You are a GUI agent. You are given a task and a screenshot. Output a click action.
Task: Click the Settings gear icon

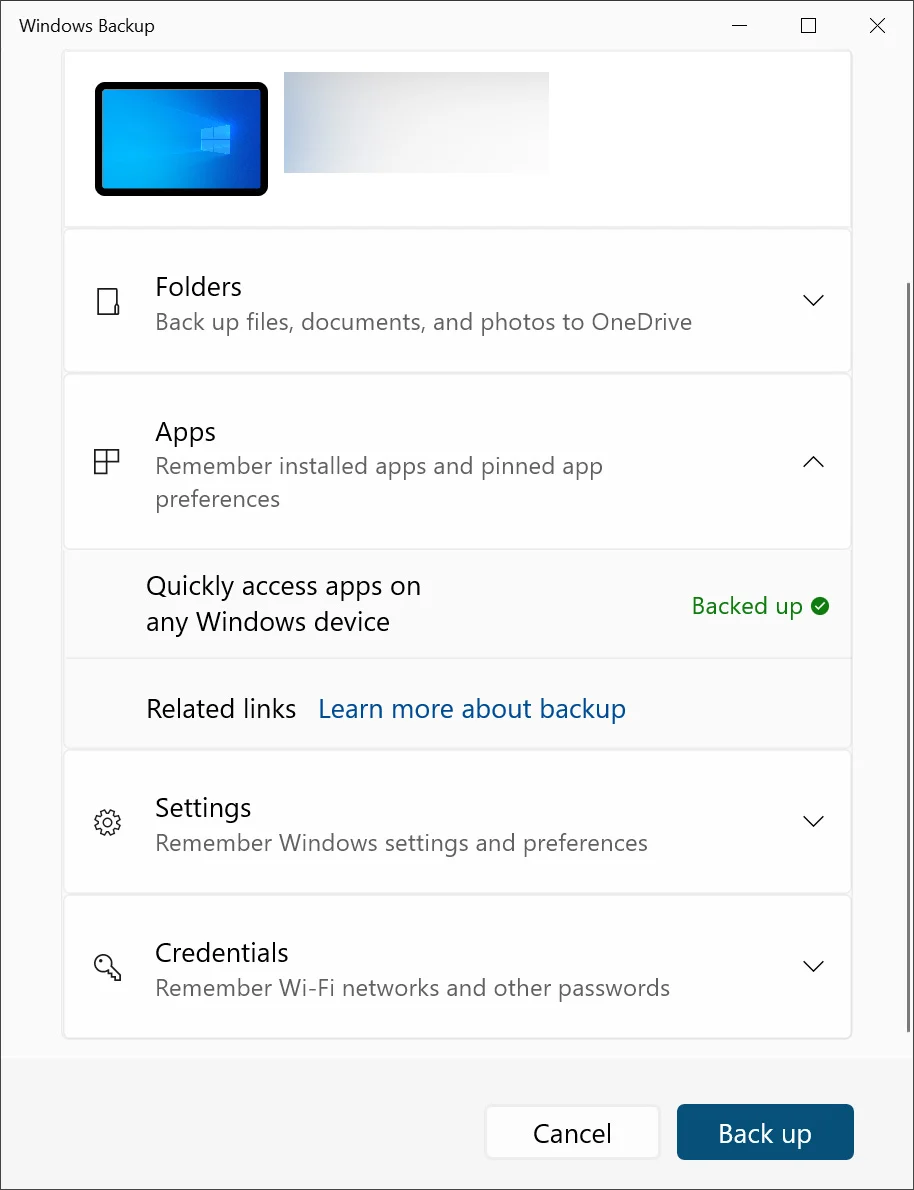107,821
